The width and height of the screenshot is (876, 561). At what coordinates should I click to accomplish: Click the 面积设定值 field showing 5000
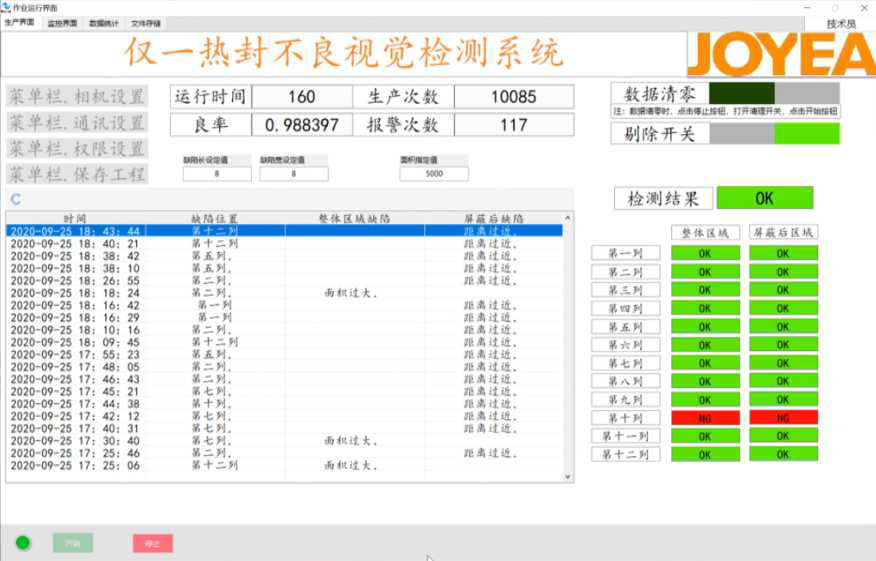pos(434,174)
